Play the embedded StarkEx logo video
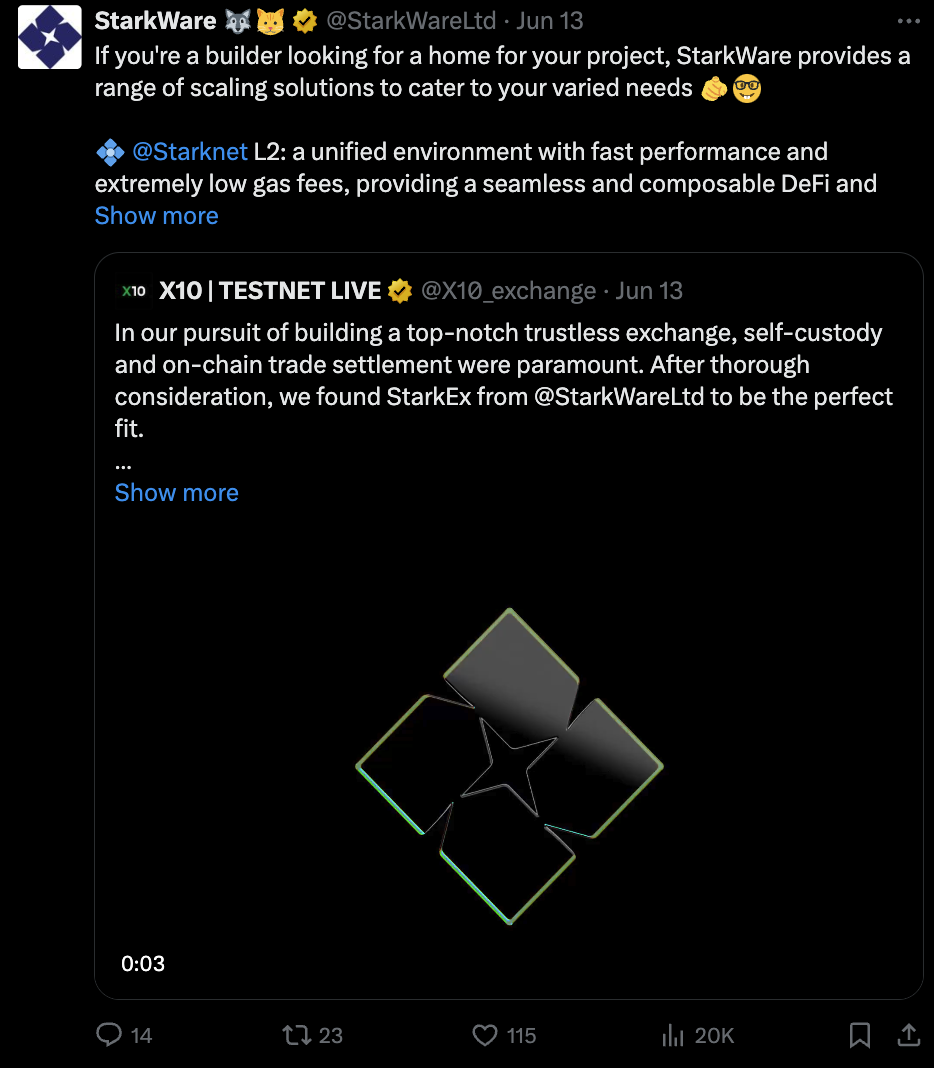The width and height of the screenshot is (934, 1068). coord(509,765)
